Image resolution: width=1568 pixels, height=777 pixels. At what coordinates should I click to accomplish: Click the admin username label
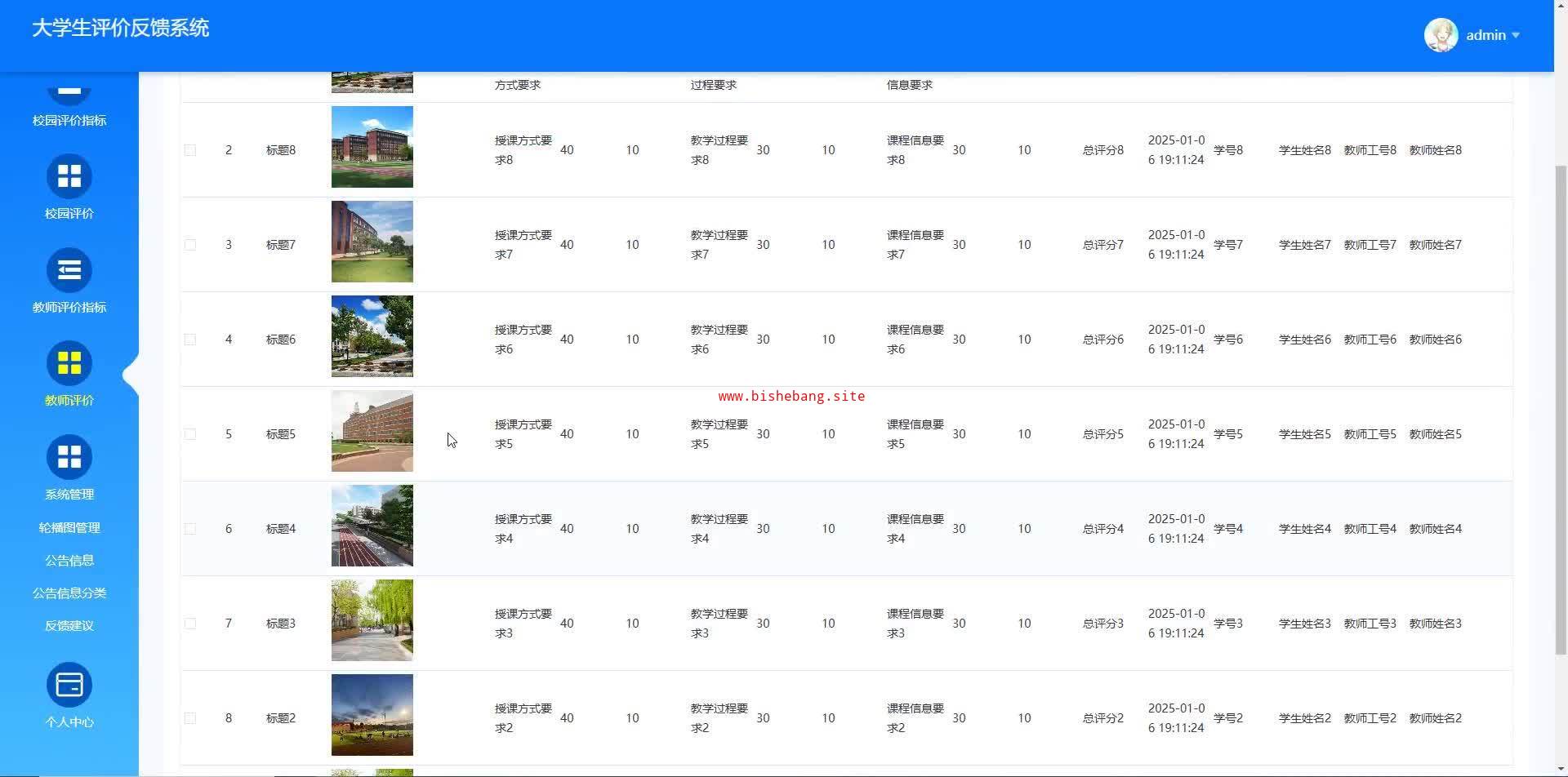(x=1486, y=35)
